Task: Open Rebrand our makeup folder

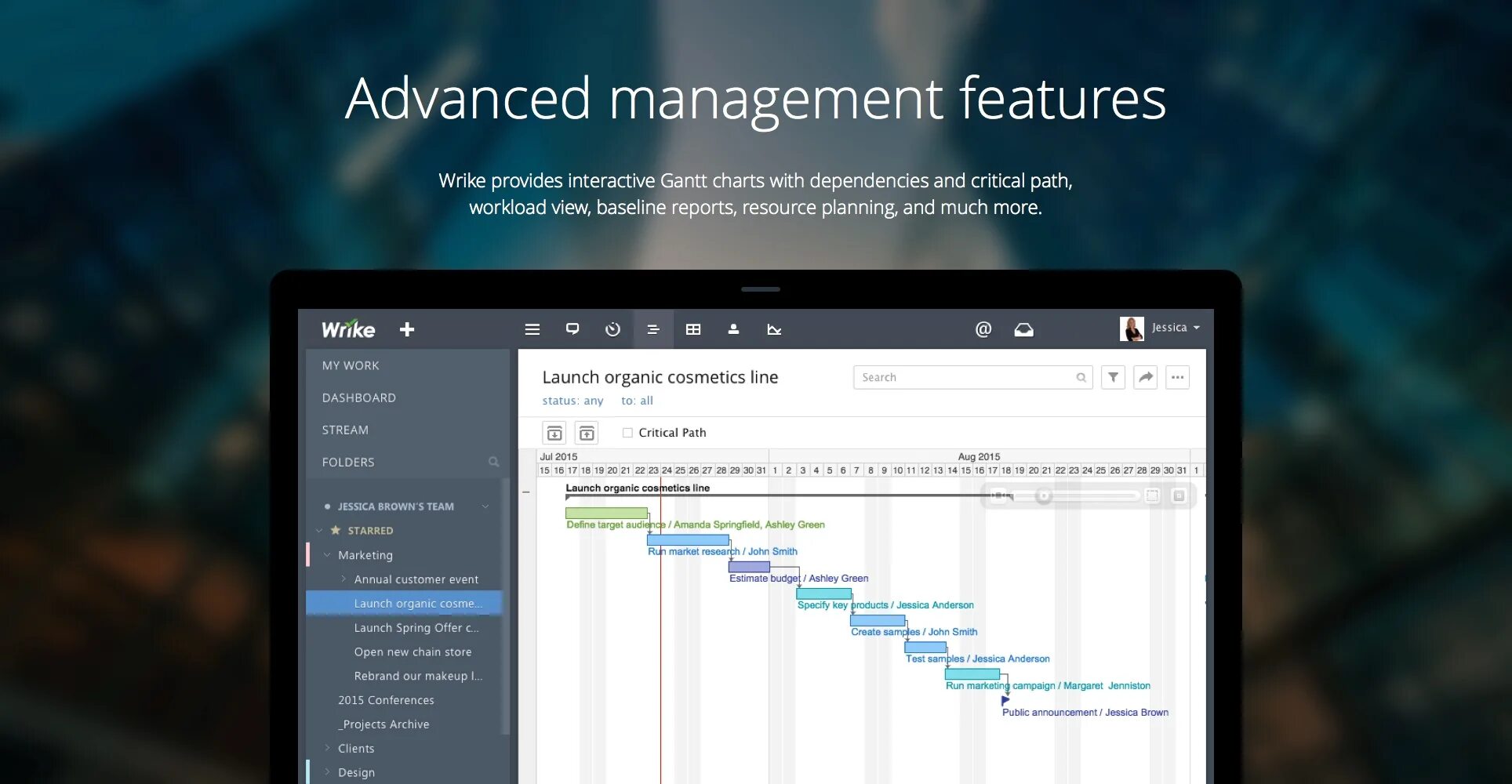Action: 418,676
